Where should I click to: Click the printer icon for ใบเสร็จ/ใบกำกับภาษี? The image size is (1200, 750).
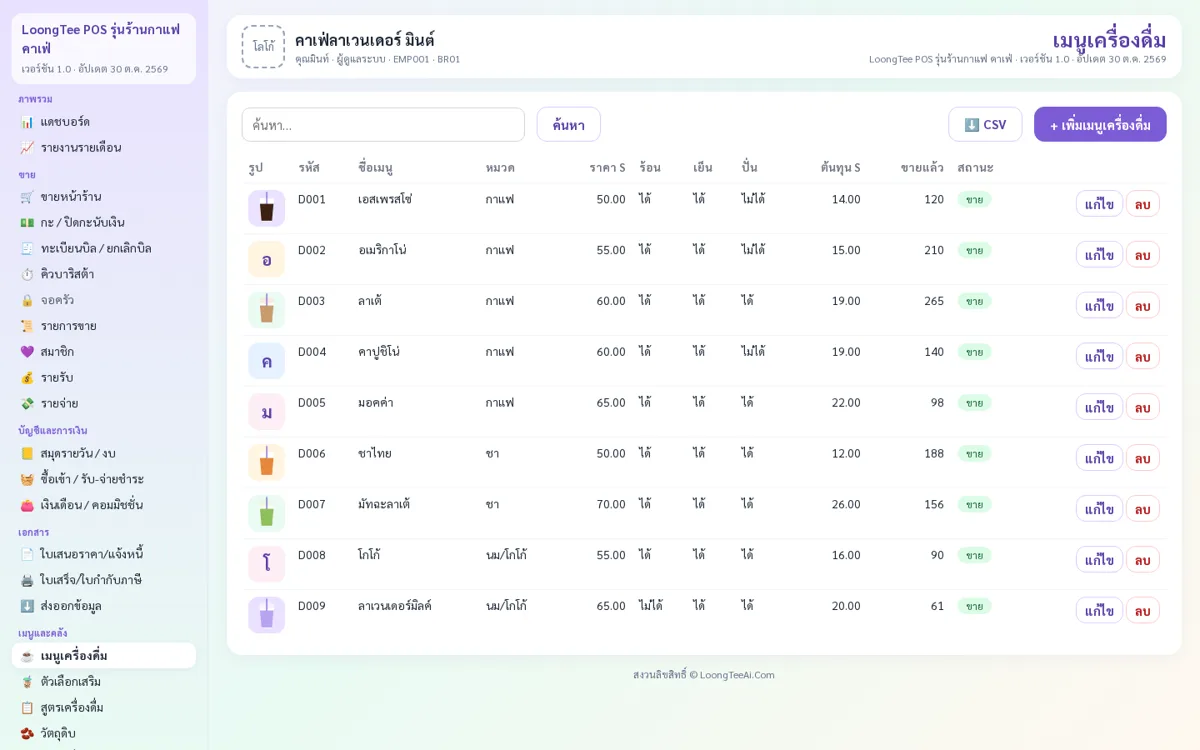click(x=27, y=580)
